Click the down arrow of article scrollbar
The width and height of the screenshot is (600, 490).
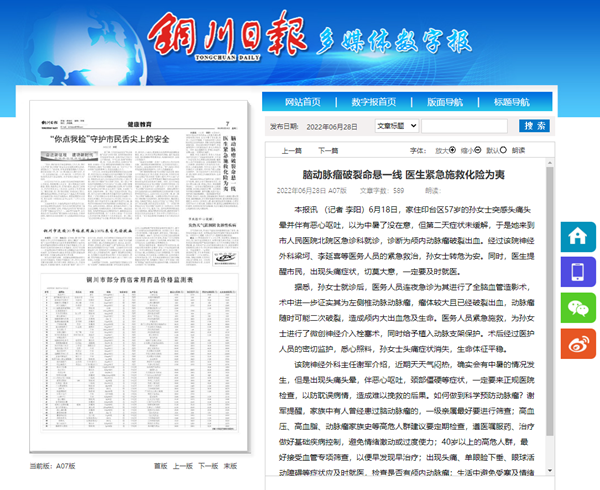tap(550, 470)
